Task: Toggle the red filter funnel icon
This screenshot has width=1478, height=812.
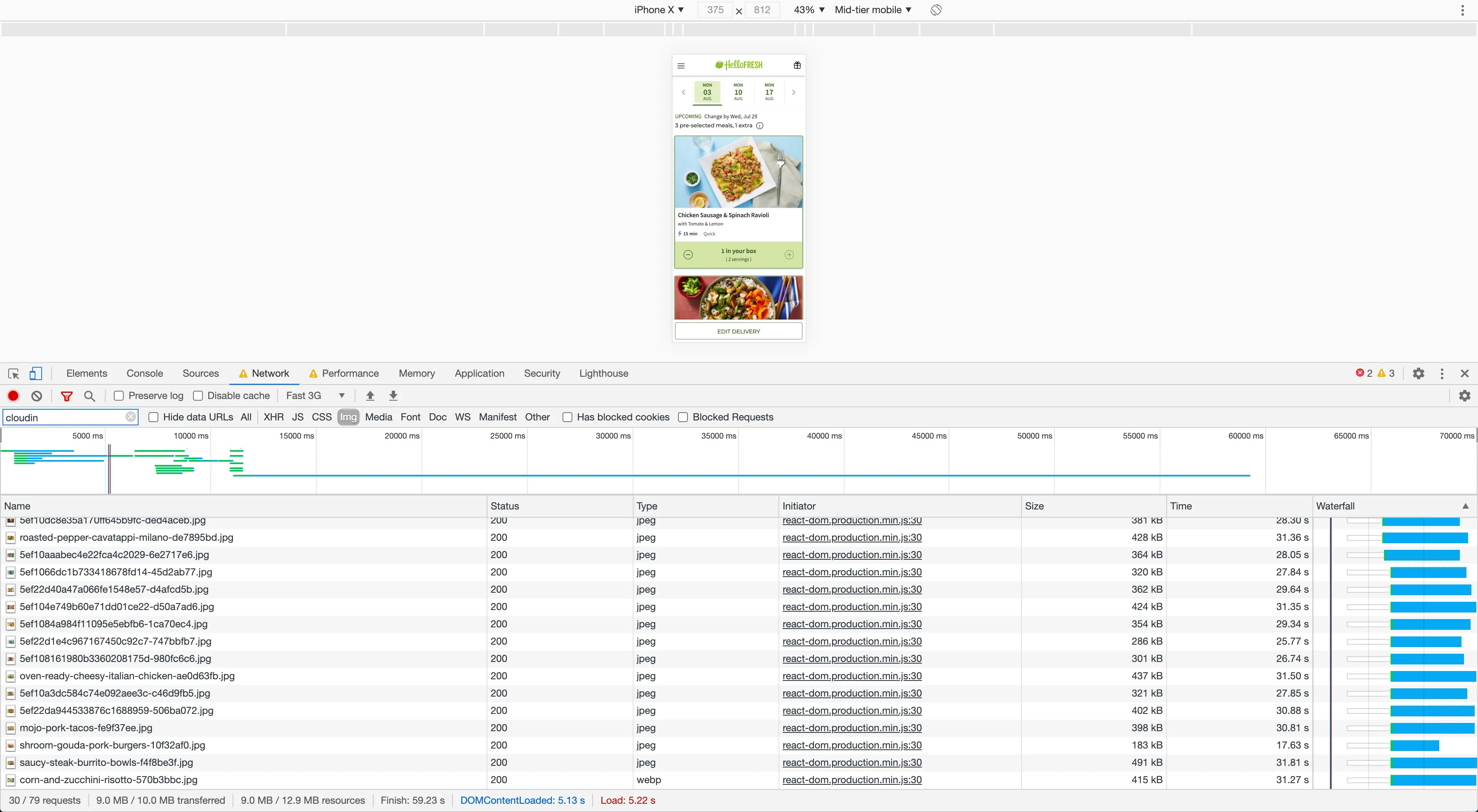Action: point(66,396)
